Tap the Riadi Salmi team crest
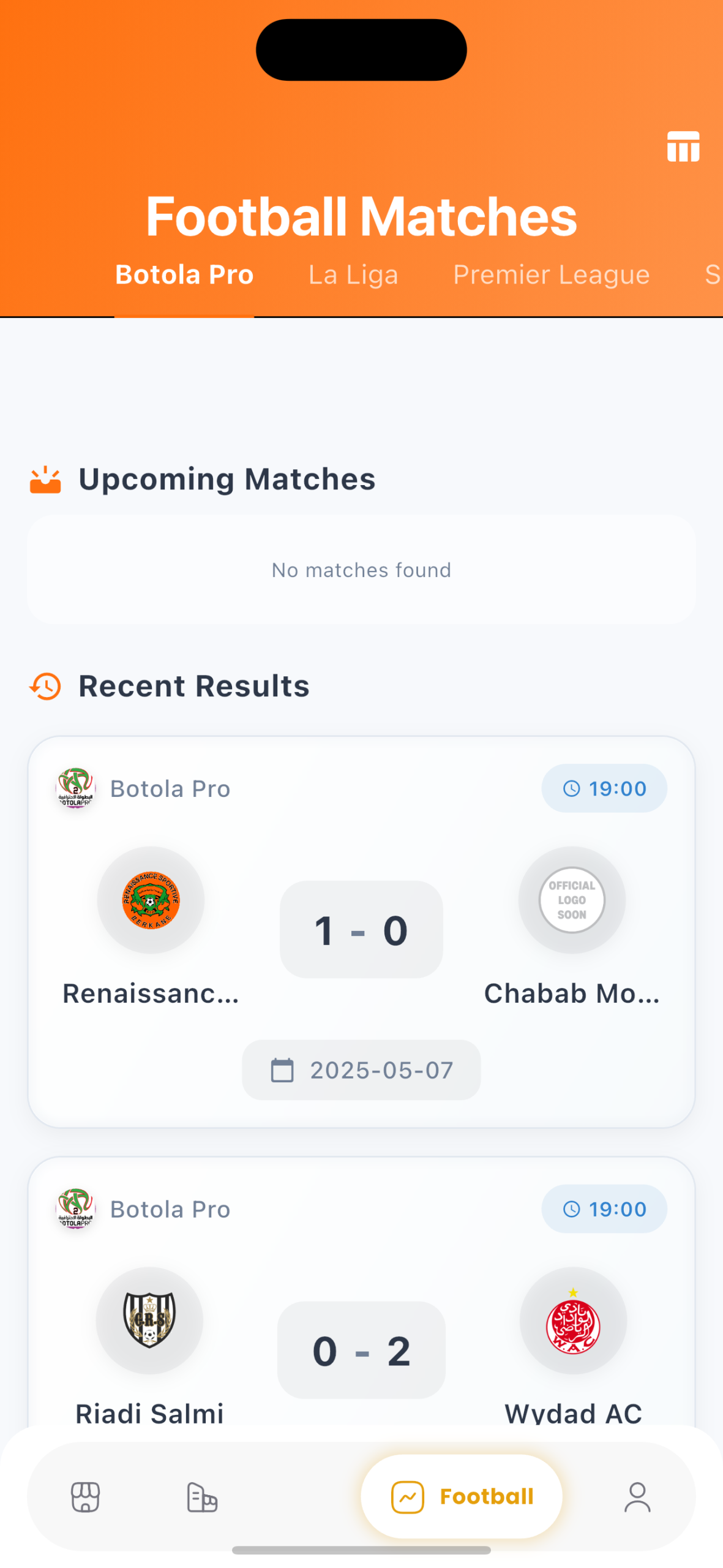 tap(149, 1320)
